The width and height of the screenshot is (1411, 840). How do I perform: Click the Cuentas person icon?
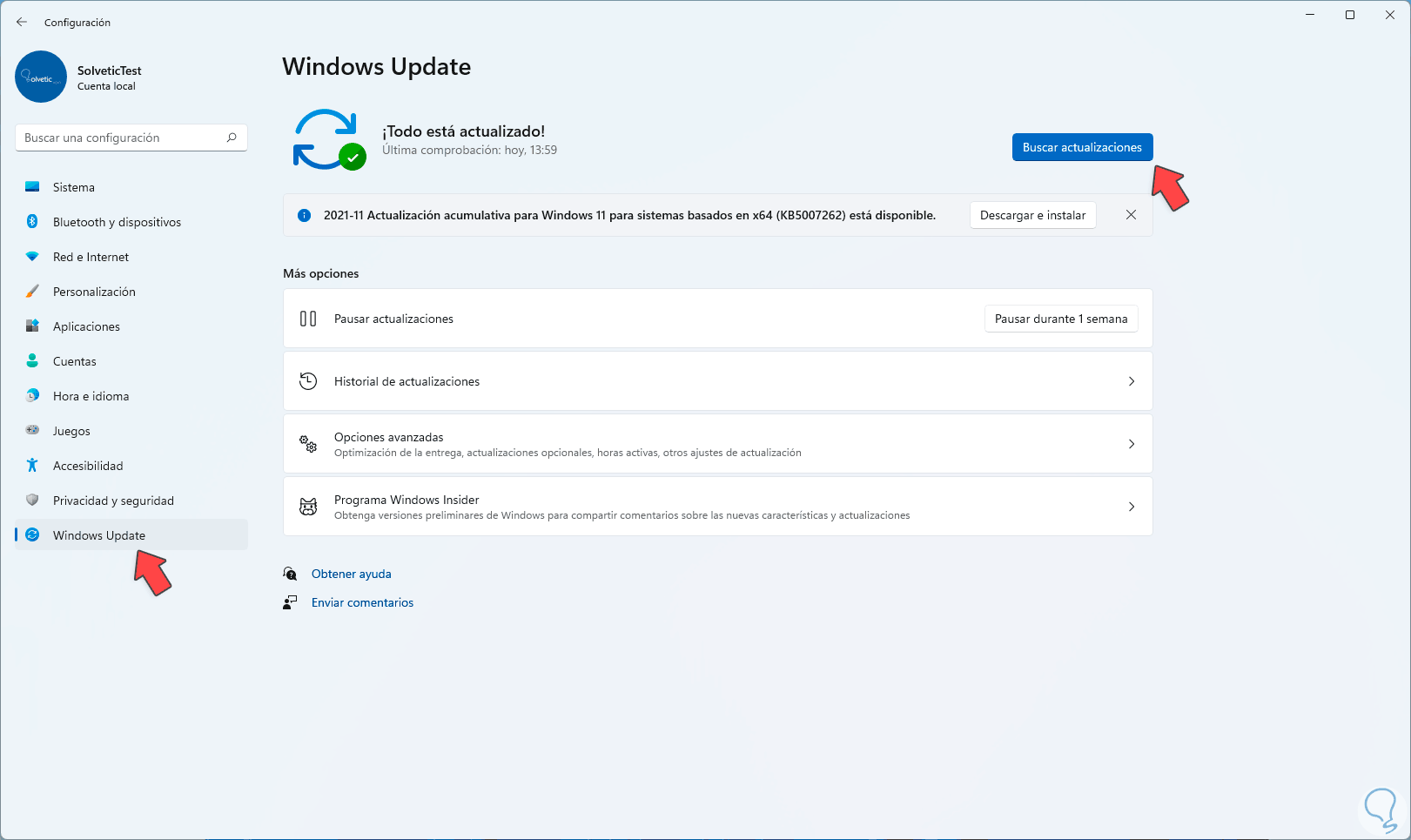(x=32, y=361)
